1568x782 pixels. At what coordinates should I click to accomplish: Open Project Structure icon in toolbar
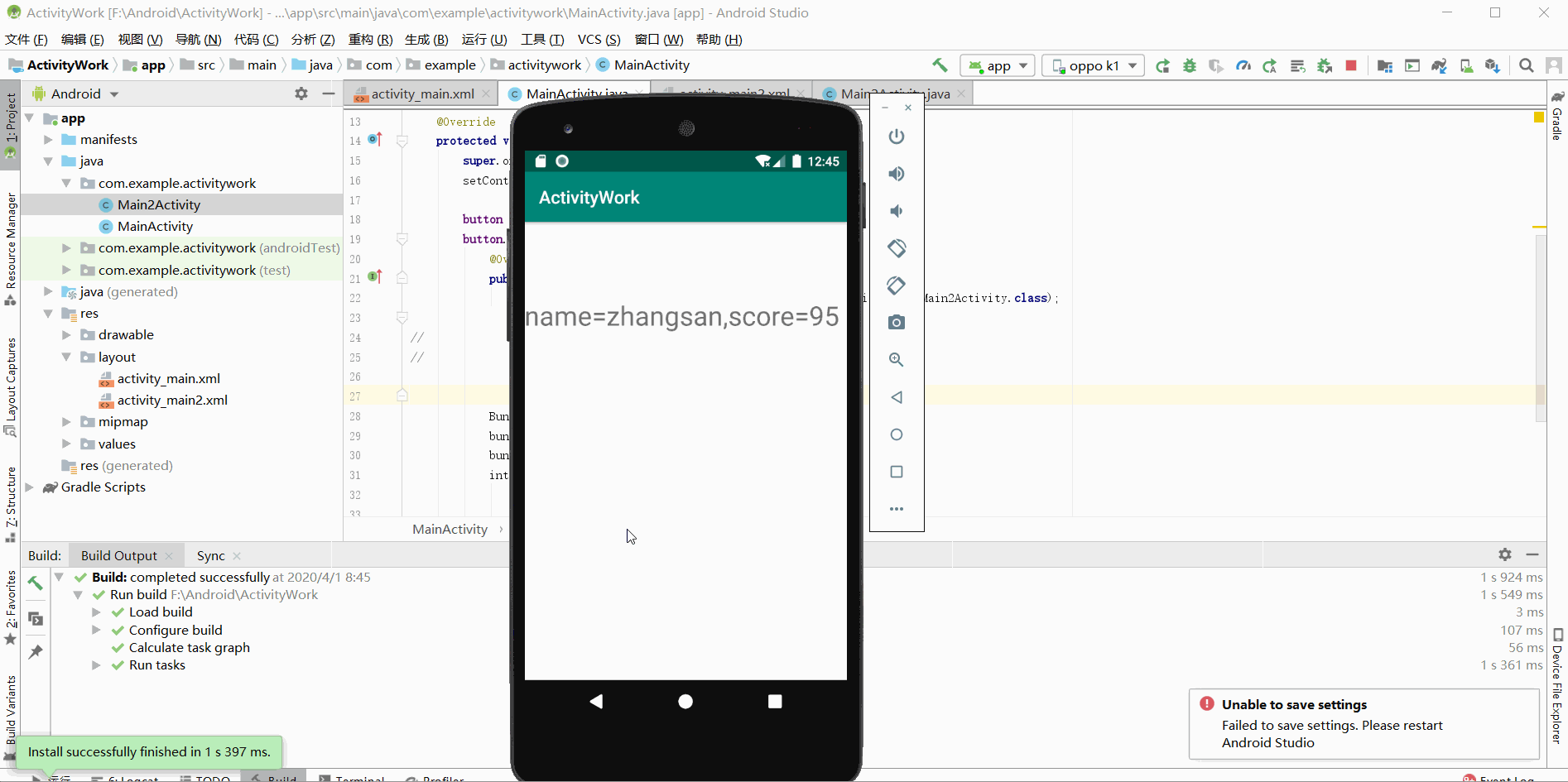point(1385,66)
